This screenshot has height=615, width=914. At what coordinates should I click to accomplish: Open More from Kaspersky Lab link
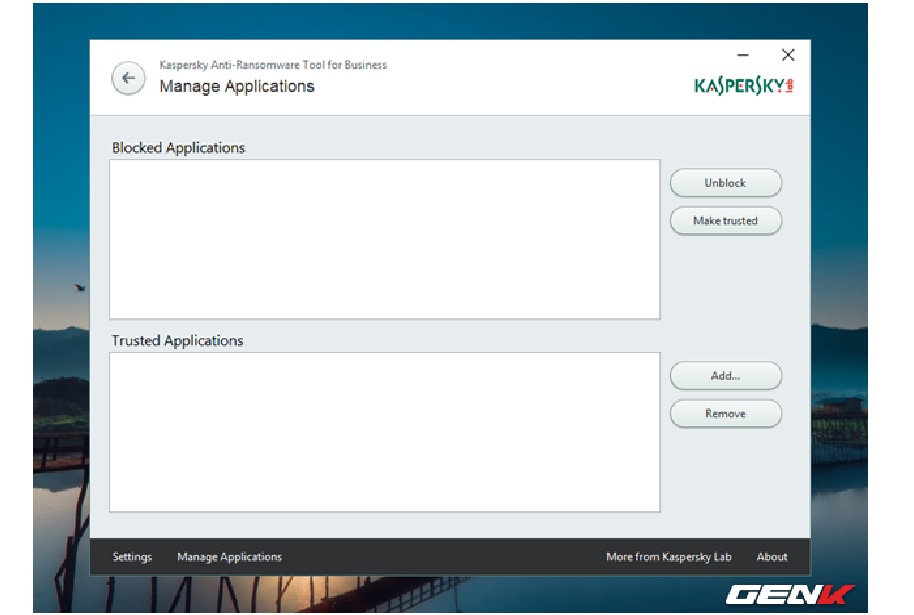669,557
